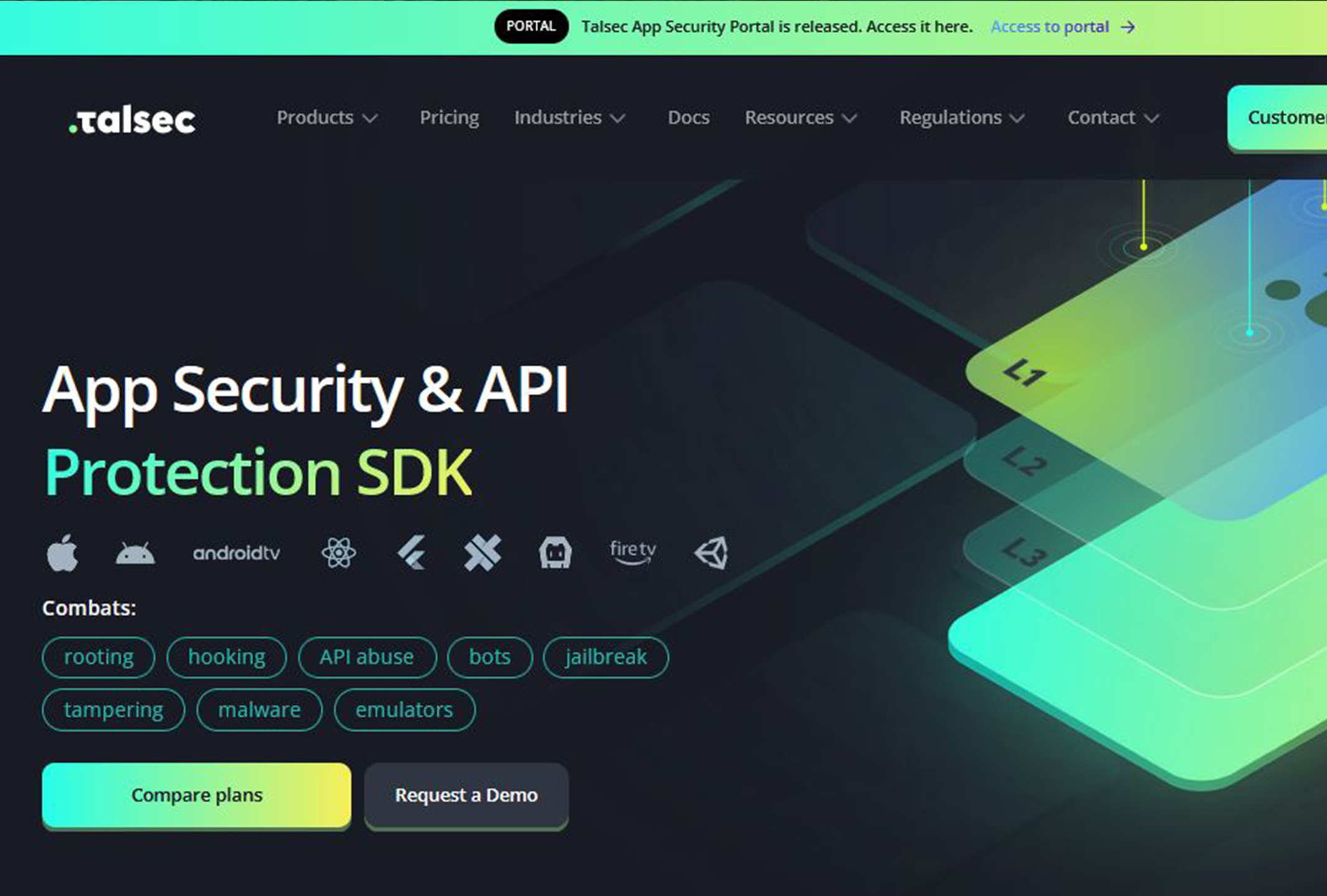Click the Request a Demo button
Image resolution: width=1327 pixels, height=896 pixels.
[467, 795]
